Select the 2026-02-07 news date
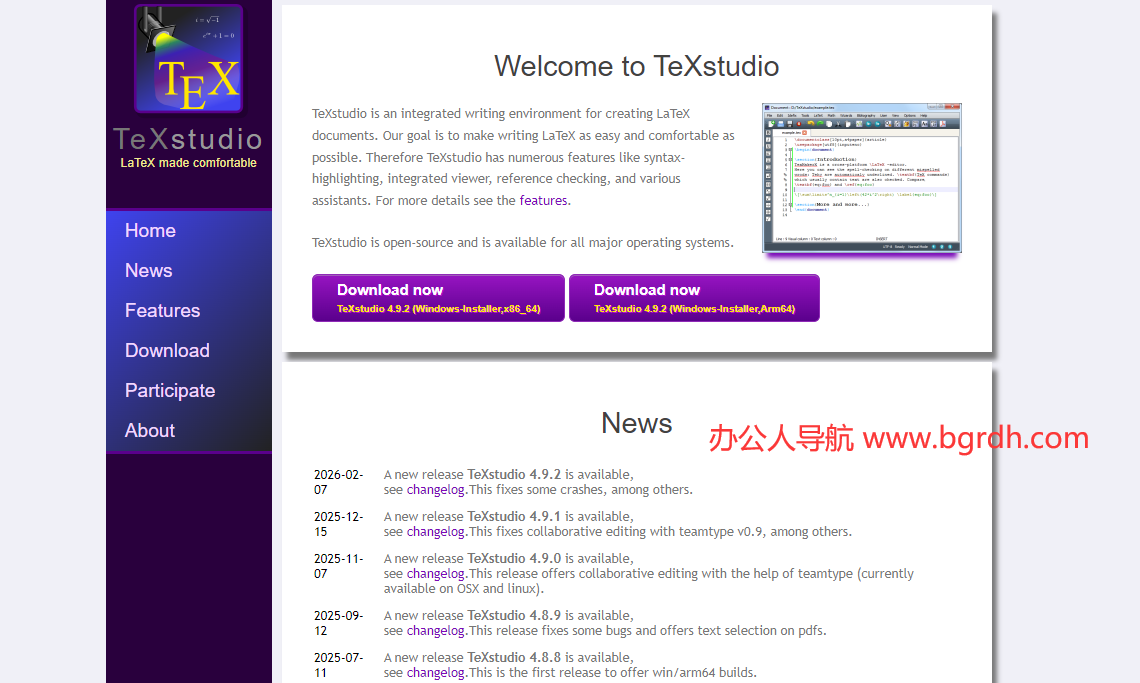This screenshot has height=683, width=1140. 338,482
